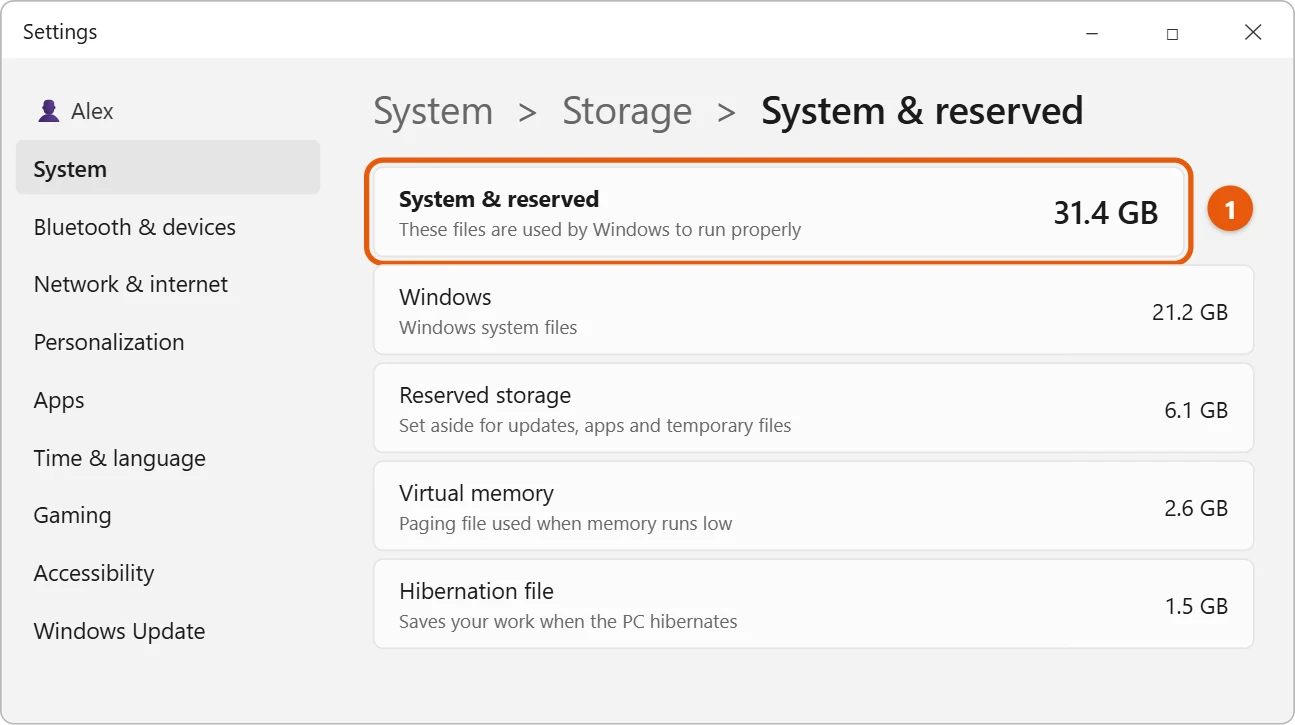This screenshot has height=725, width=1295.
Task: Go back to Storage via the breadcrumb
Action: click(x=627, y=111)
